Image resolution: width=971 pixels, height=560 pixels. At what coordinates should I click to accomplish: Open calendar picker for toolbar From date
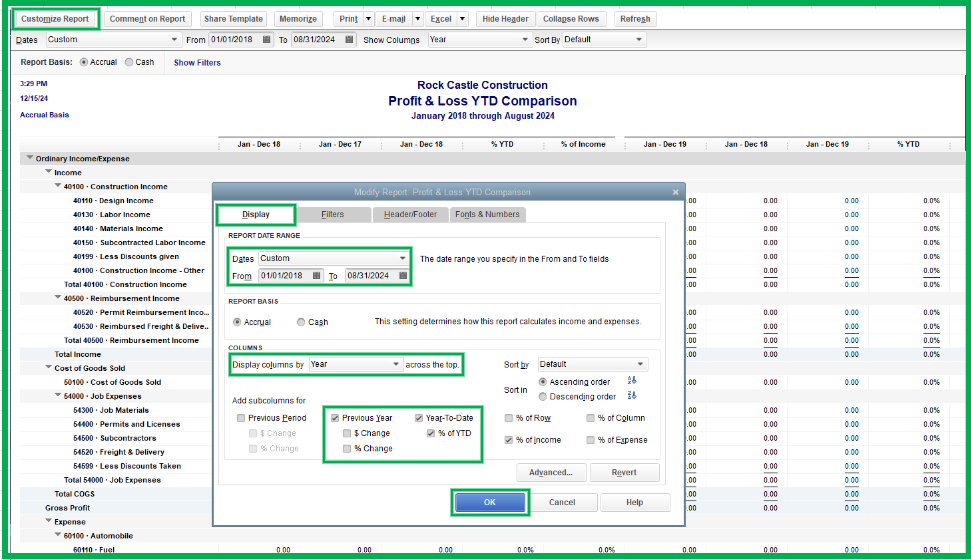pyautogui.click(x=267, y=40)
